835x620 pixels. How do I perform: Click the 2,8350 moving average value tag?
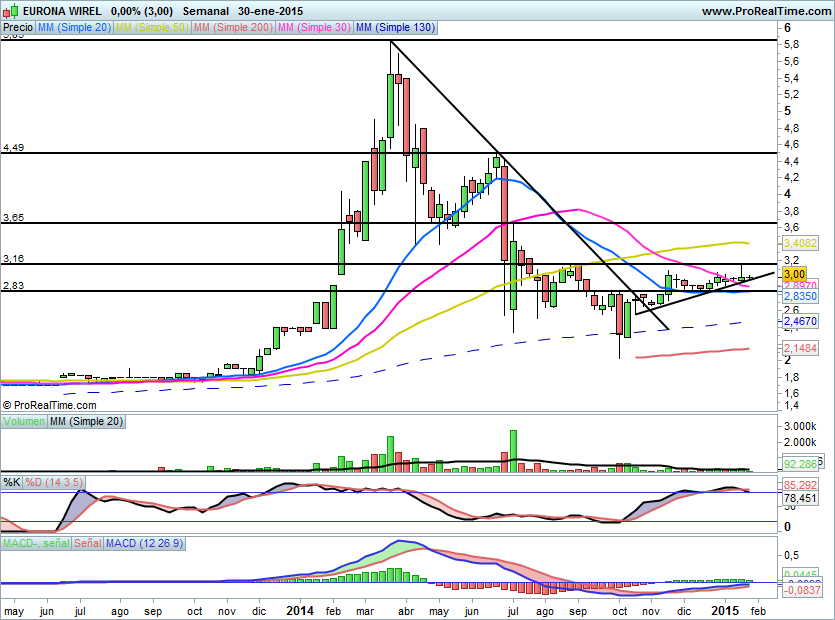click(800, 296)
